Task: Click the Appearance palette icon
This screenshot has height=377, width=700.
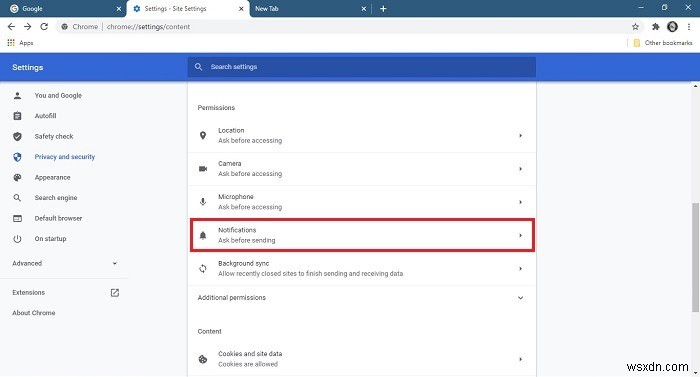Action: click(x=17, y=177)
